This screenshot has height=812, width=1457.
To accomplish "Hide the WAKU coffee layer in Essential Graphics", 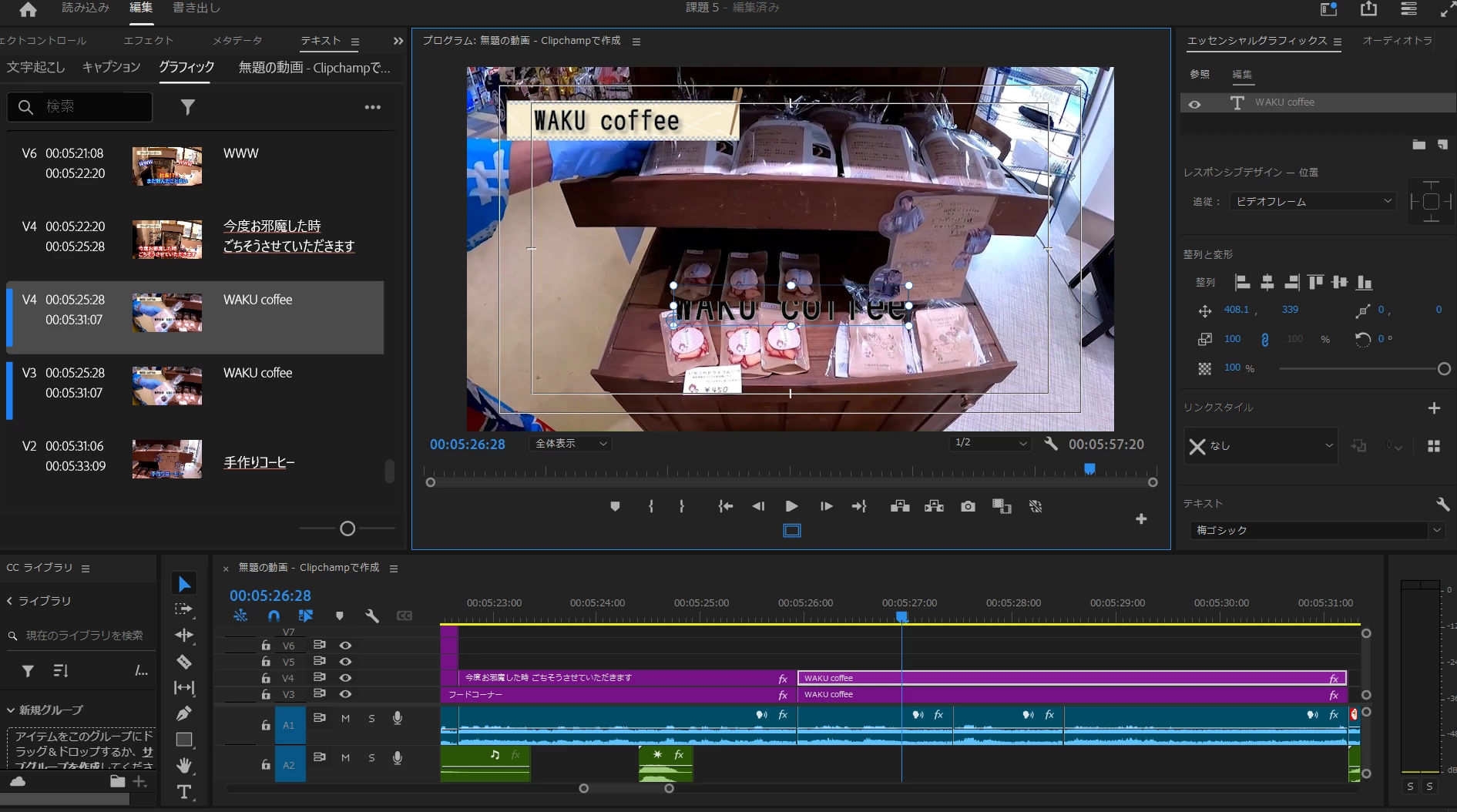I will 1194,103.
